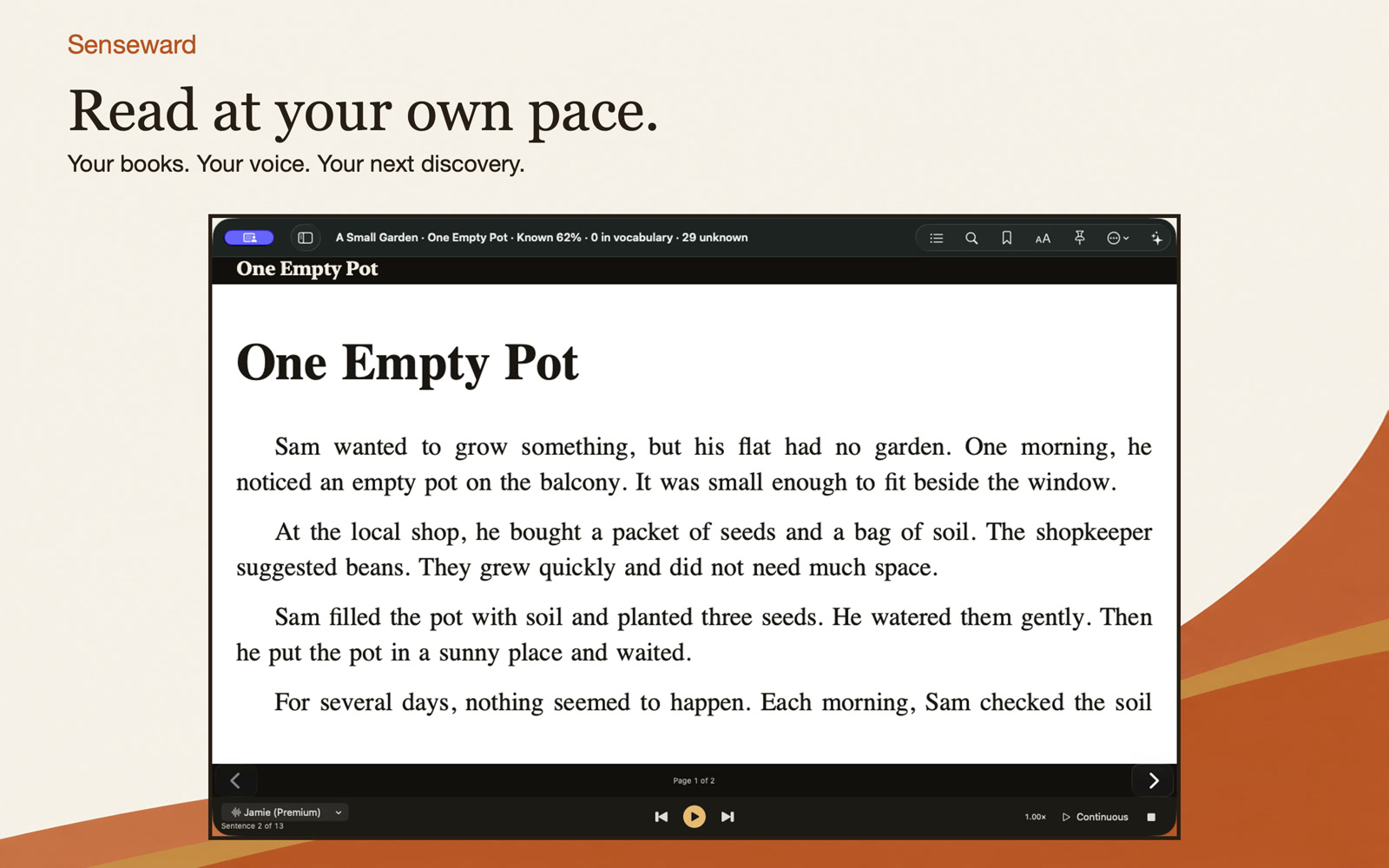Open search with the magnifier icon

point(971,238)
